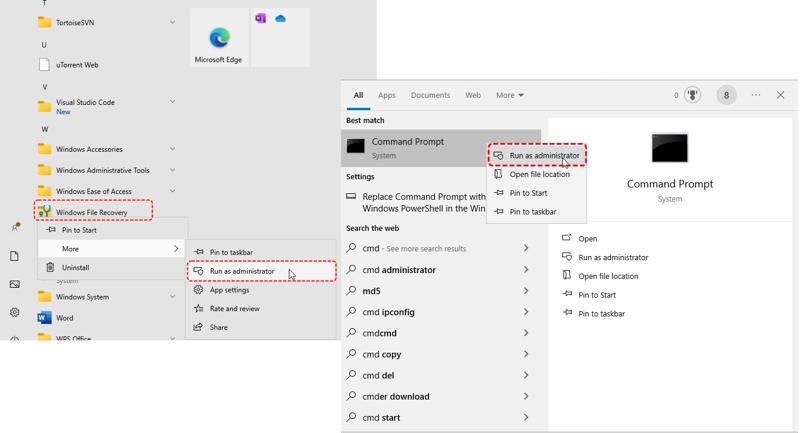This screenshot has height=433, width=800.
Task: Switch to the Apps search tab
Action: click(387, 95)
